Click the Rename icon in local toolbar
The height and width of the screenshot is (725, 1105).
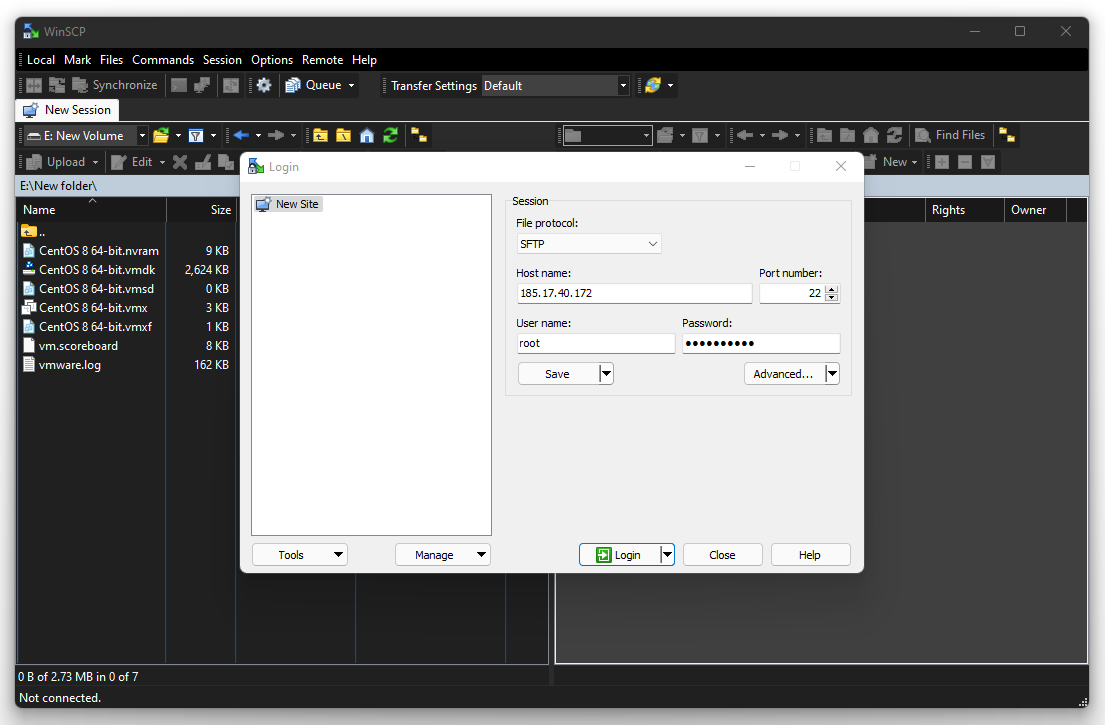(203, 162)
